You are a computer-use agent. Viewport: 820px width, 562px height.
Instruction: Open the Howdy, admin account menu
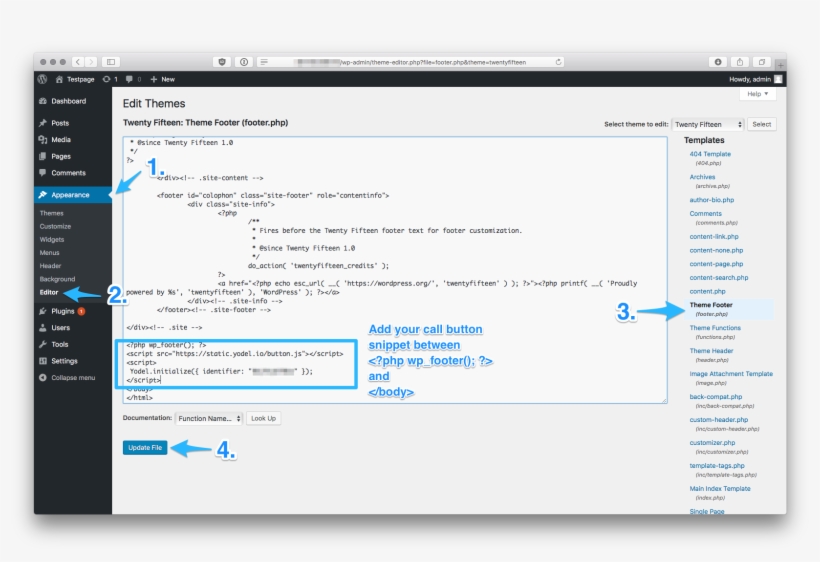point(755,79)
